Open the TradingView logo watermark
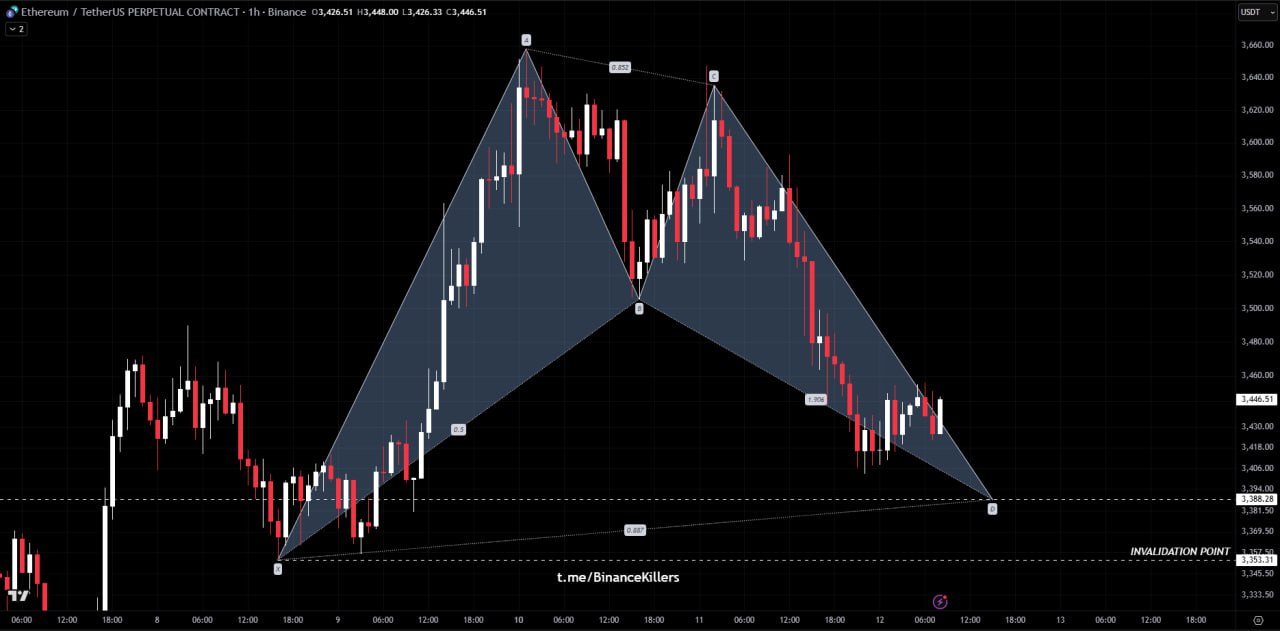The height and width of the screenshot is (631, 1280). 17,596
